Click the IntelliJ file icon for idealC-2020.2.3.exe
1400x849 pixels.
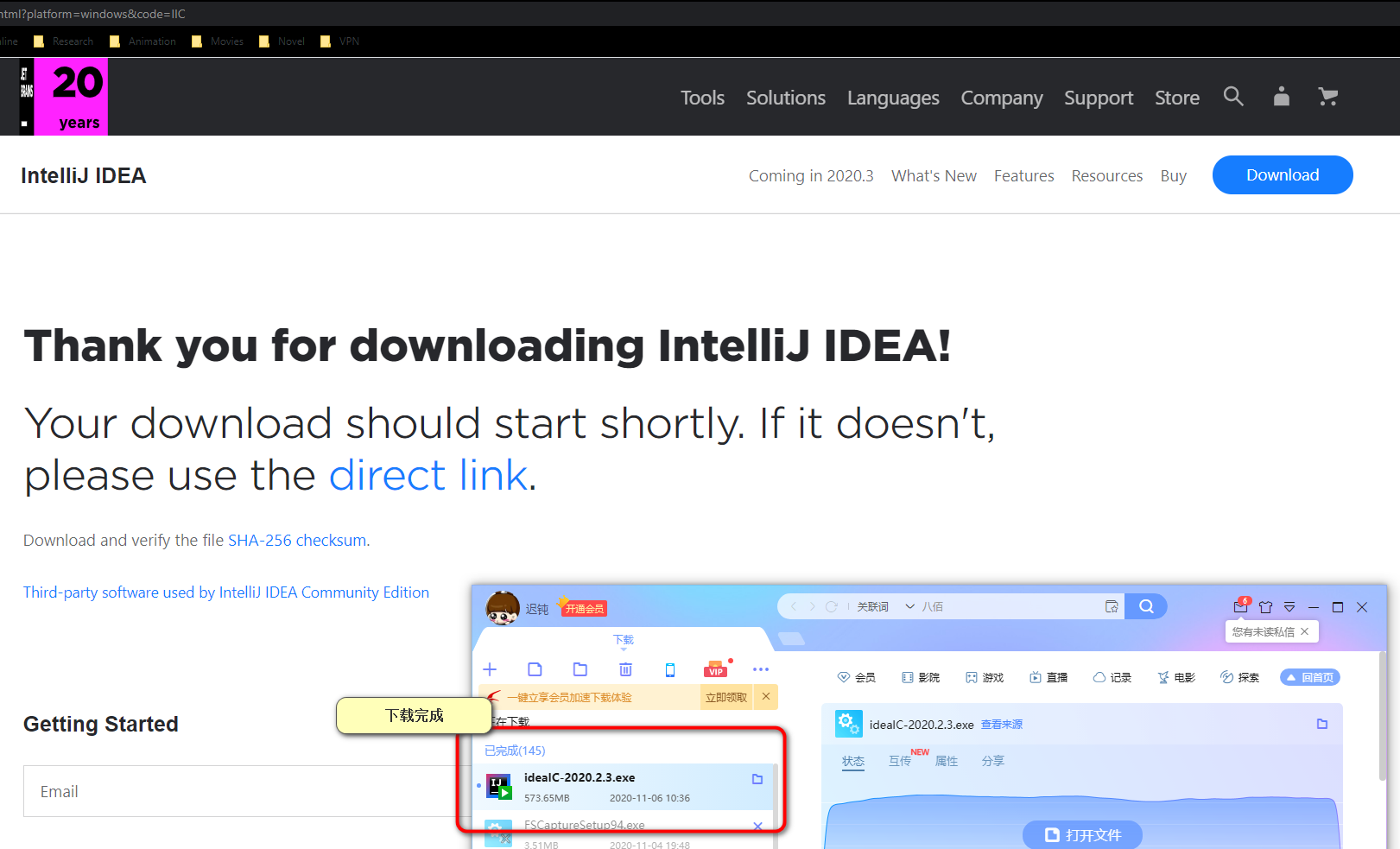click(498, 787)
